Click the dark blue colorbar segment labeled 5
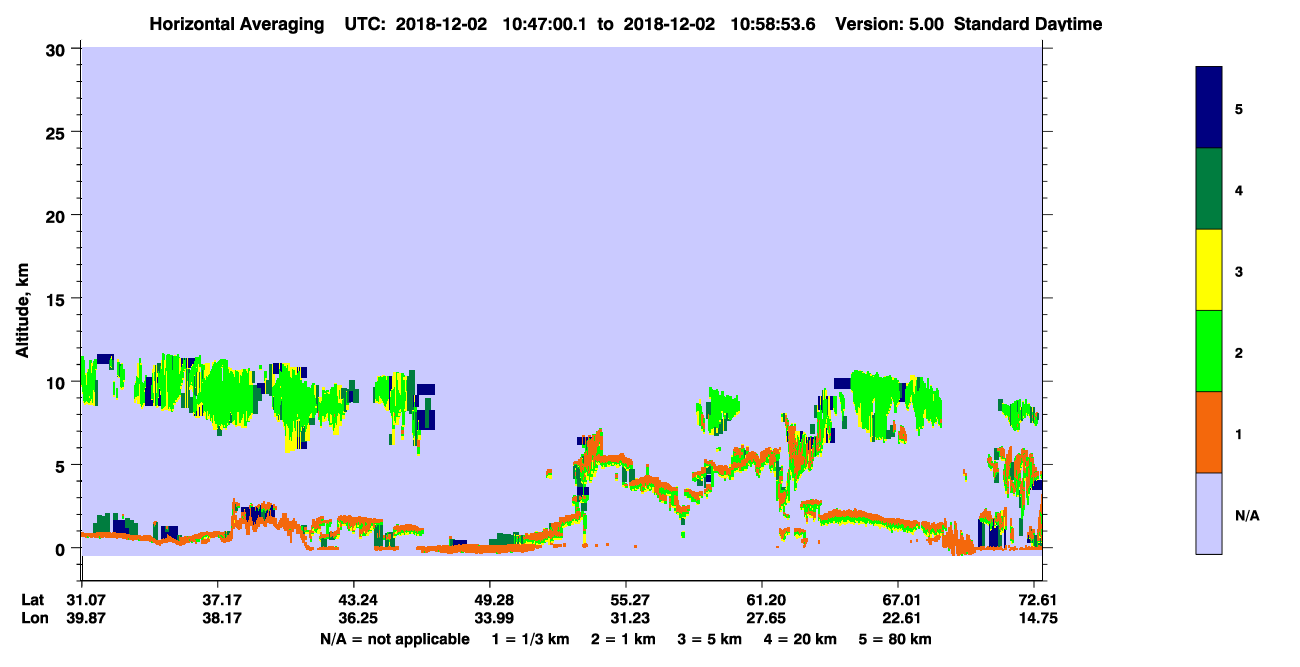Screen dimensions: 1300x667 tap(1209, 108)
